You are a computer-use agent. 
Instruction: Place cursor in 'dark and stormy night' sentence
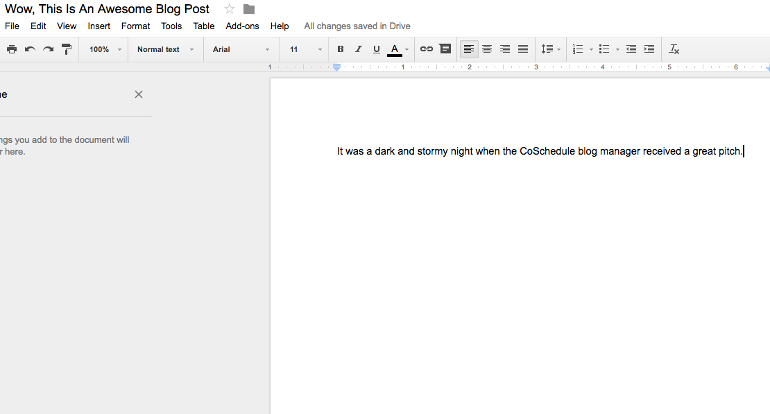540,151
